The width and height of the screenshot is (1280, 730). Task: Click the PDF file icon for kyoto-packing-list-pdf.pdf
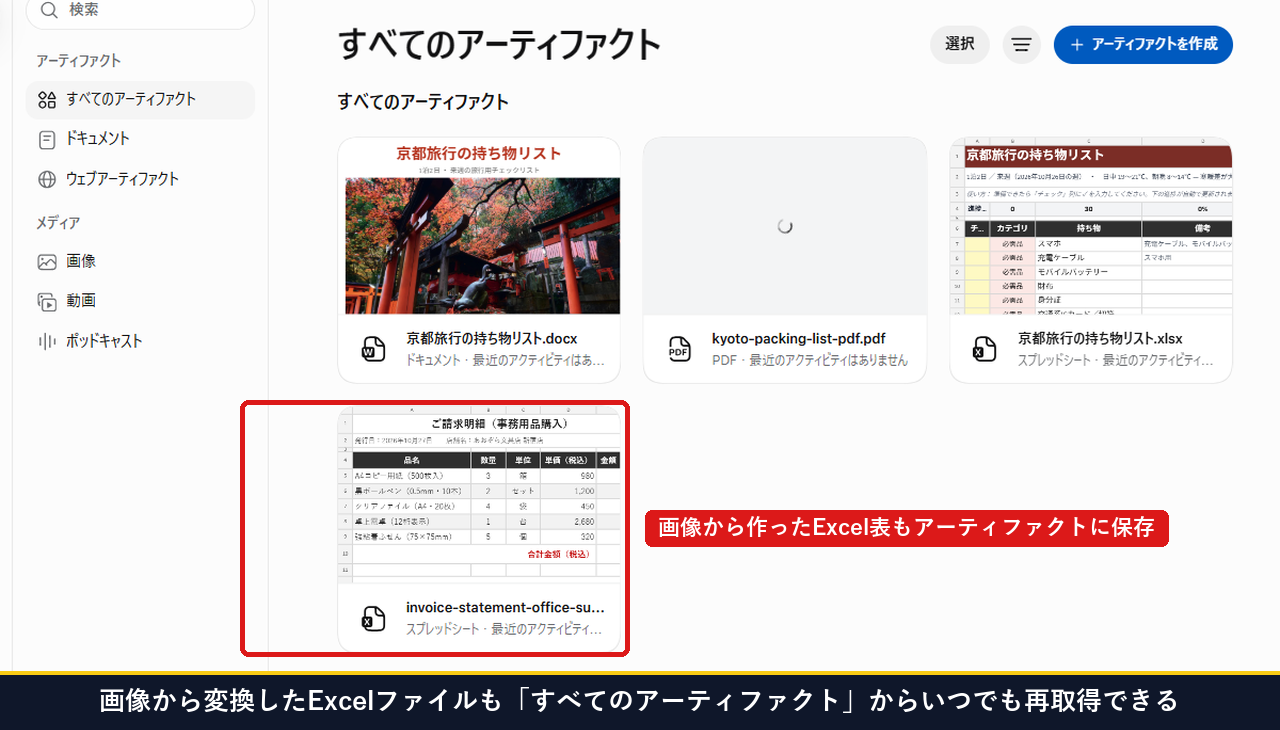pos(679,348)
